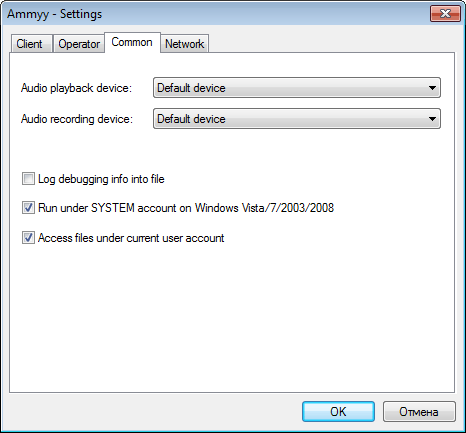Close the Ammyy Settings window

[445, 14]
